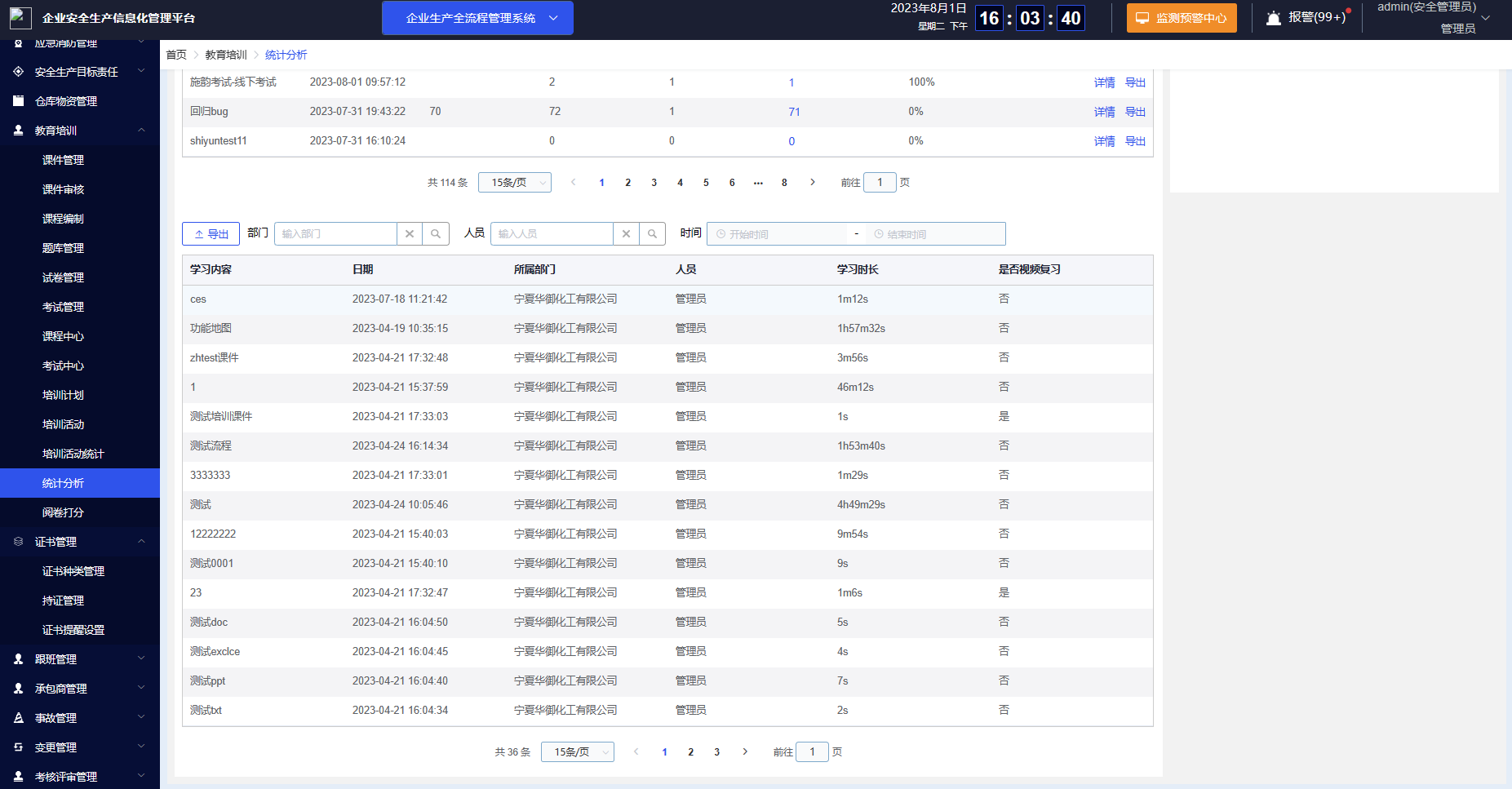The width and height of the screenshot is (1512, 789).
Task: Click the 跟班管理 sidebar icon
Action: [19, 659]
